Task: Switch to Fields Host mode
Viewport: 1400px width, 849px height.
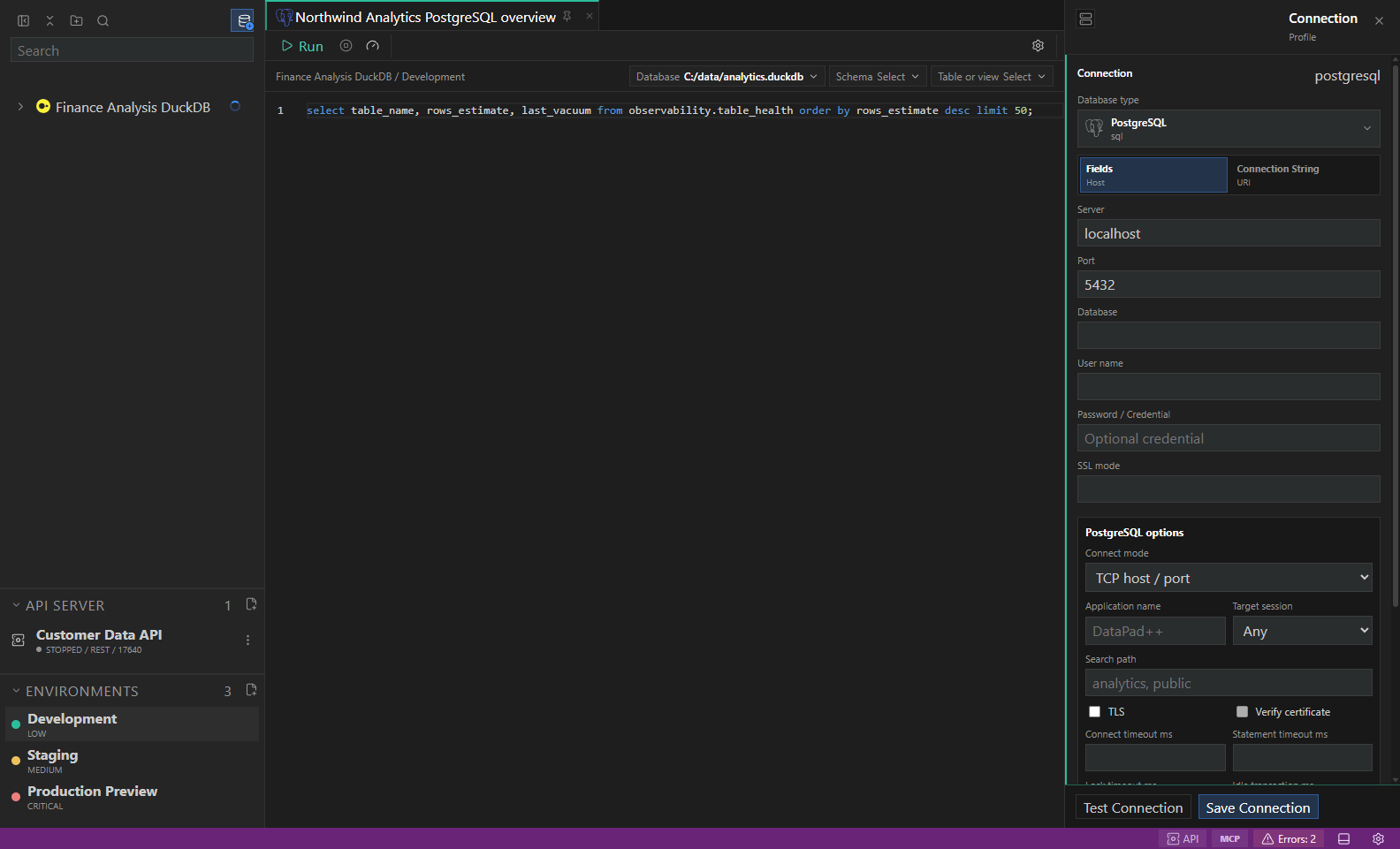Action: coord(1153,175)
